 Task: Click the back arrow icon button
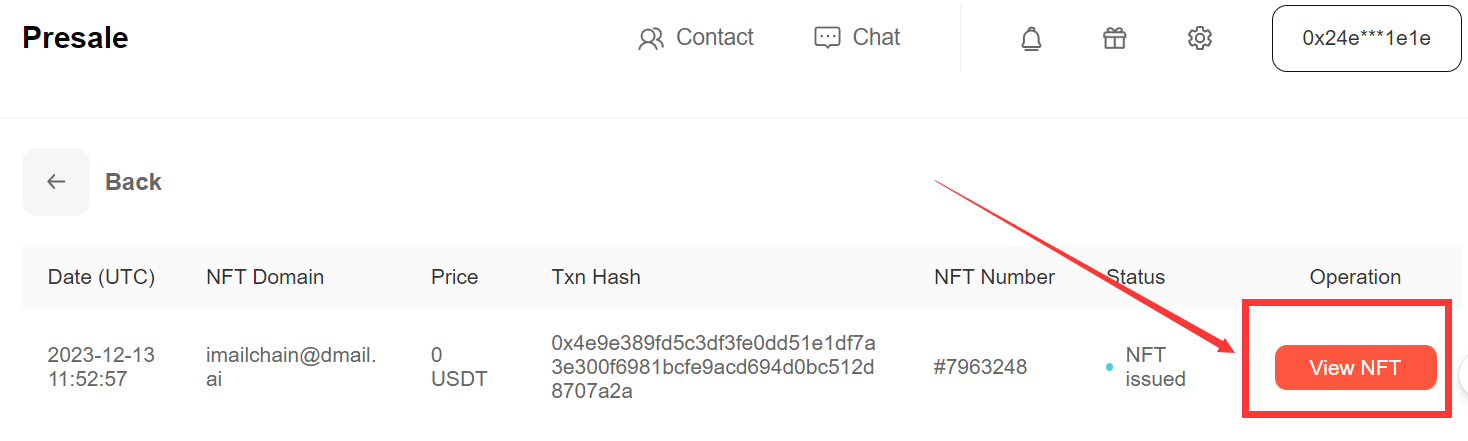click(56, 182)
